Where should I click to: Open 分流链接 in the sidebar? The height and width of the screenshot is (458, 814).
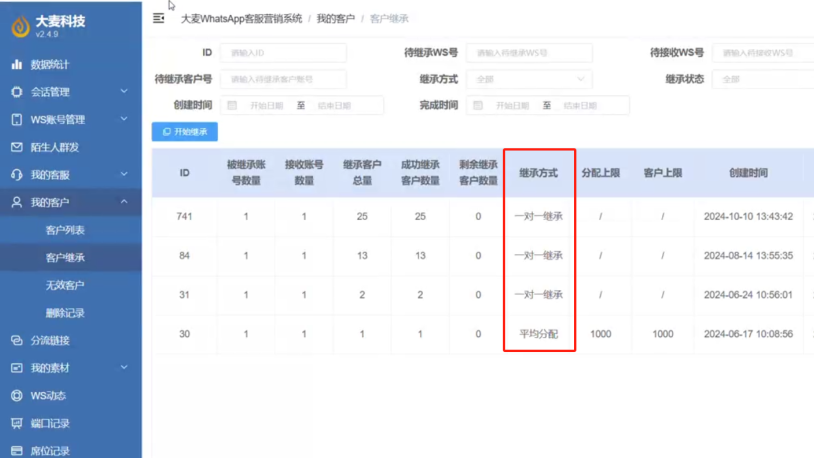point(71,340)
